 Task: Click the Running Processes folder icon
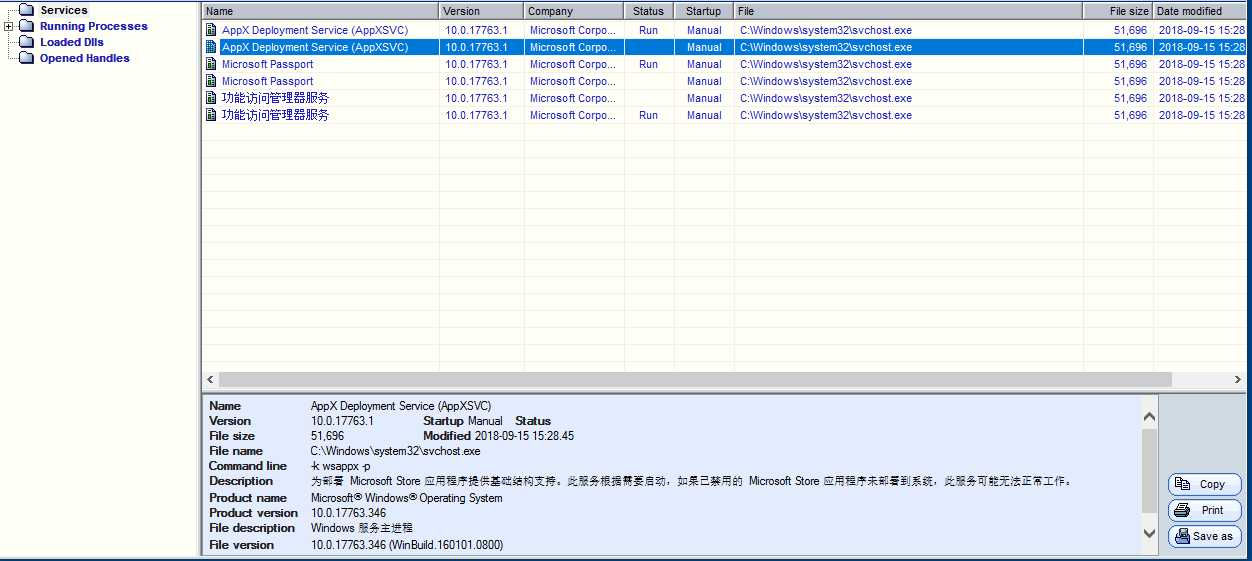(27, 27)
